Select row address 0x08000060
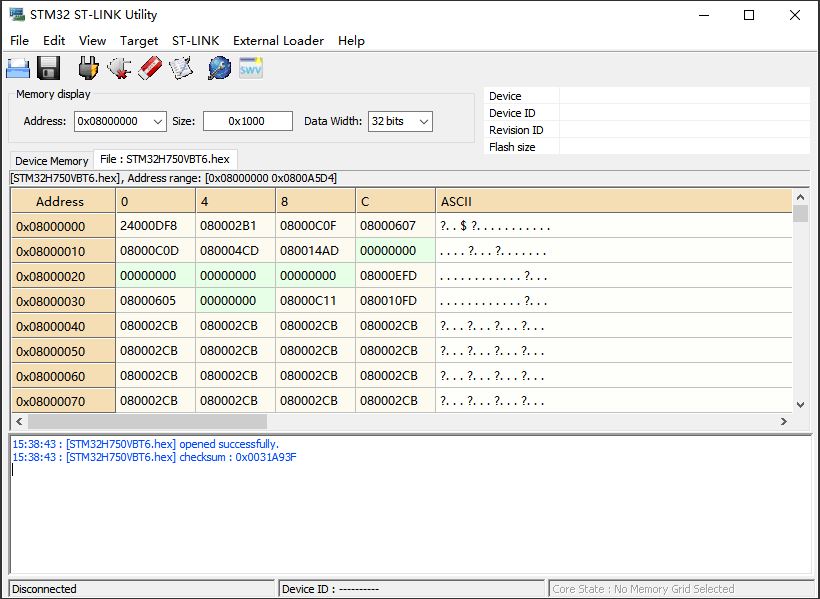The image size is (820, 599). 63,376
